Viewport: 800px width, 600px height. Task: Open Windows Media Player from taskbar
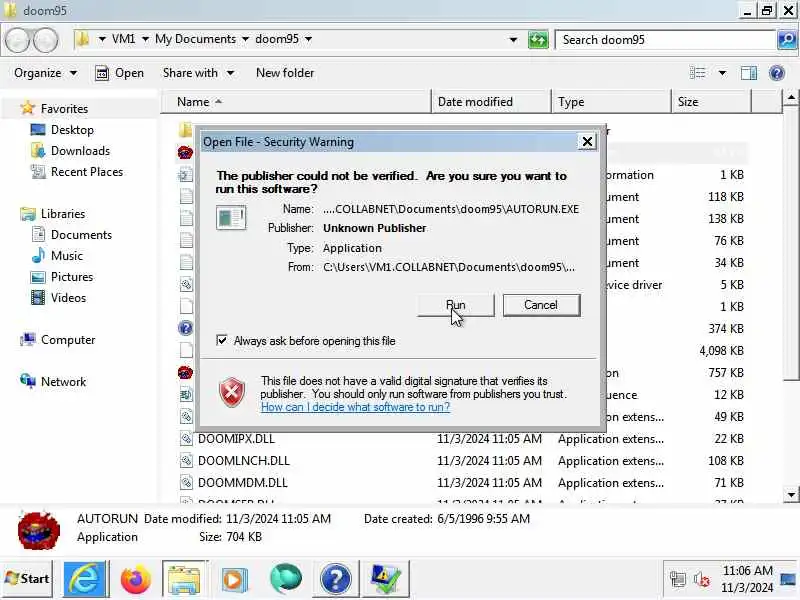pos(234,580)
